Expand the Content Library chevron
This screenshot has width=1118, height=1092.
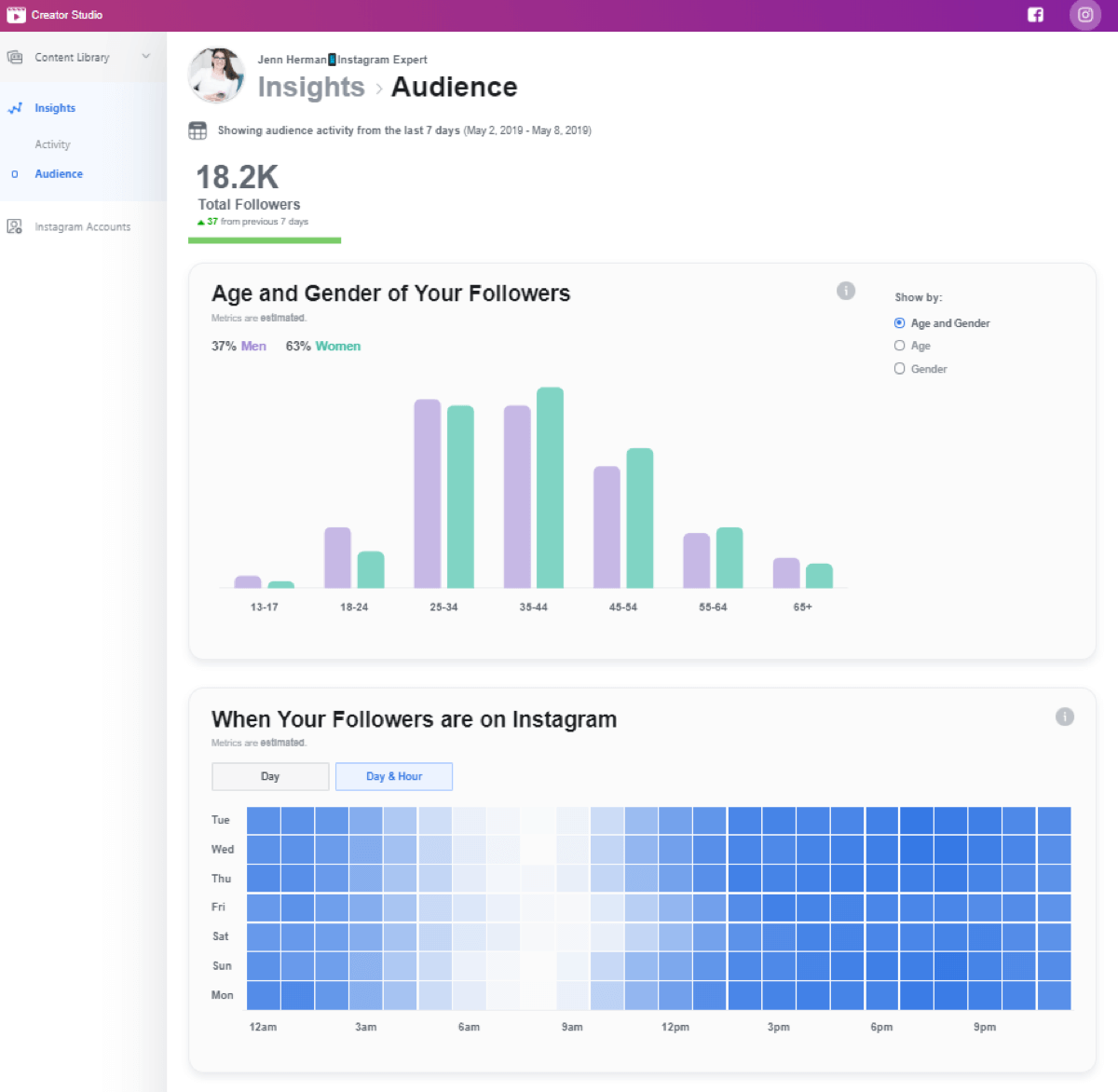coord(146,57)
